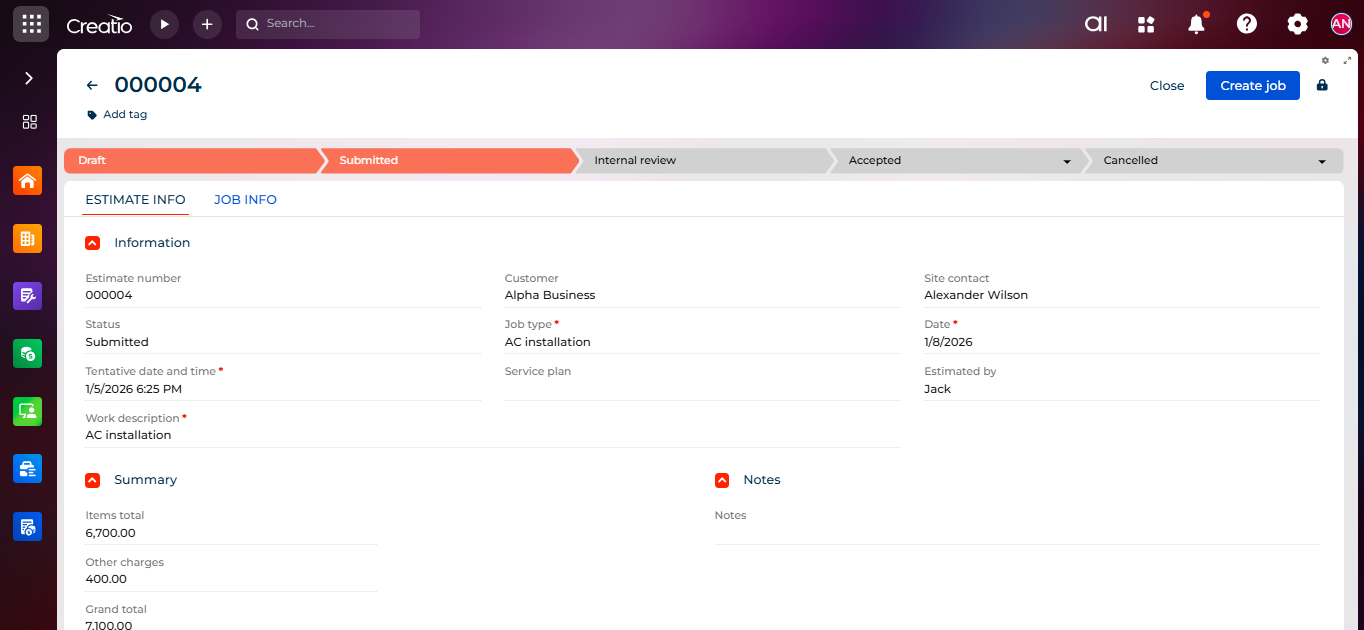Open the Creatio AI assistant icon

(x=1096, y=24)
